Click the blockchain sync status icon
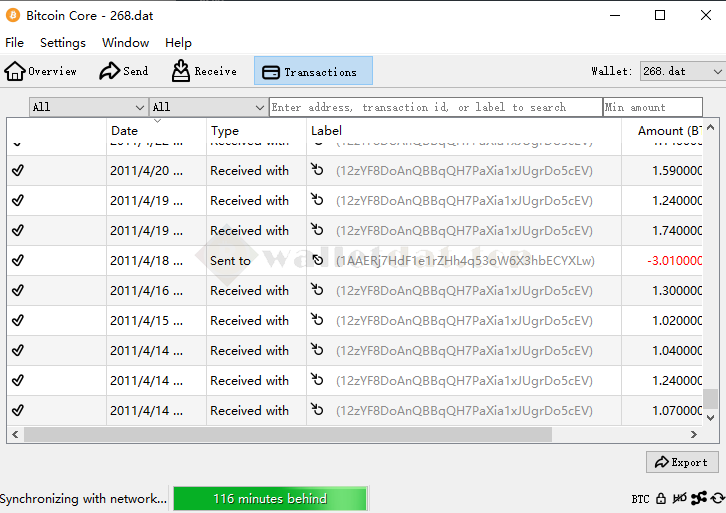Viewport: 726px width, 513px height. pyautogui.click(x=716, y=498)
